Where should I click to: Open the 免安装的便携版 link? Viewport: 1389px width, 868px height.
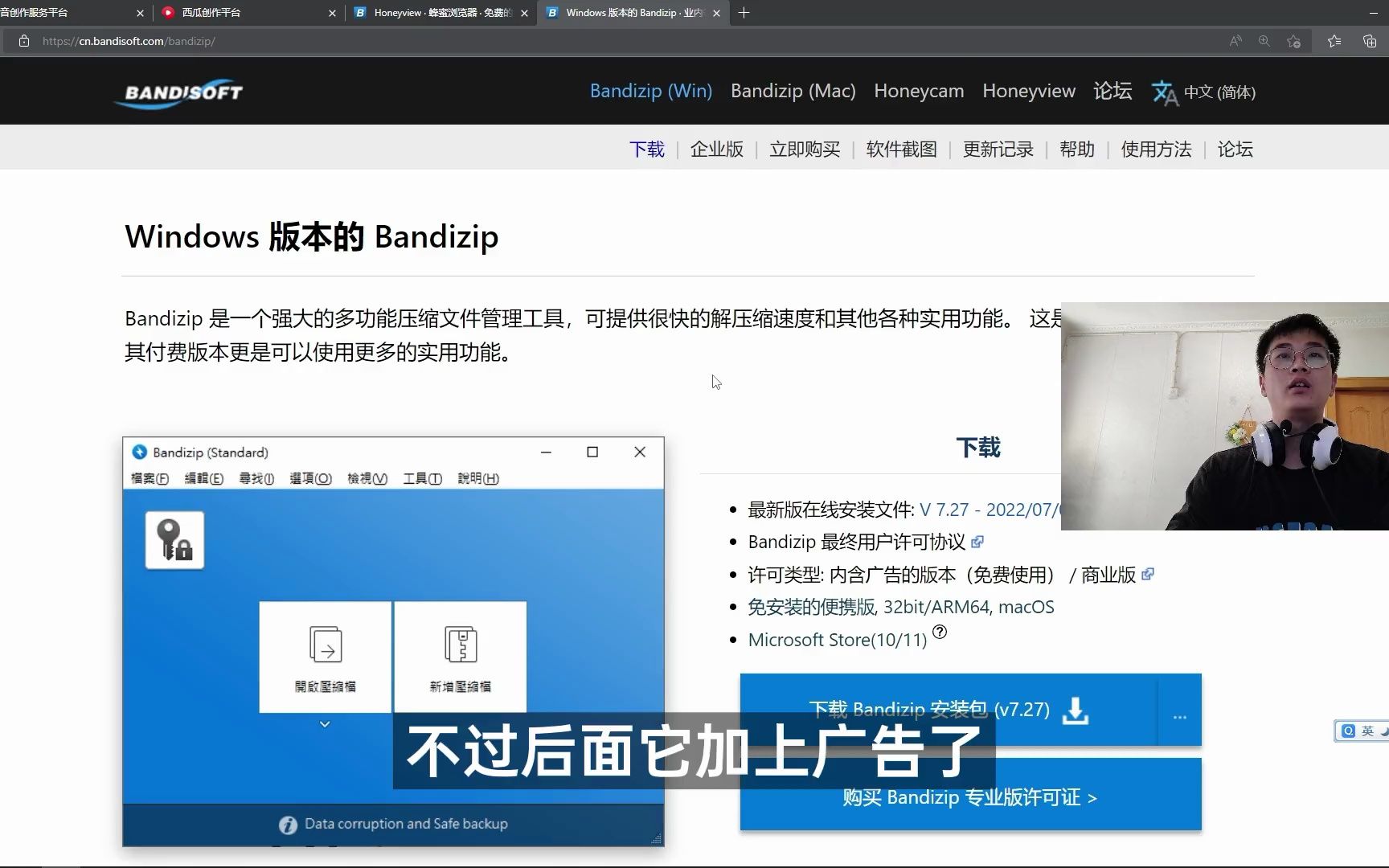pos(812,607)
